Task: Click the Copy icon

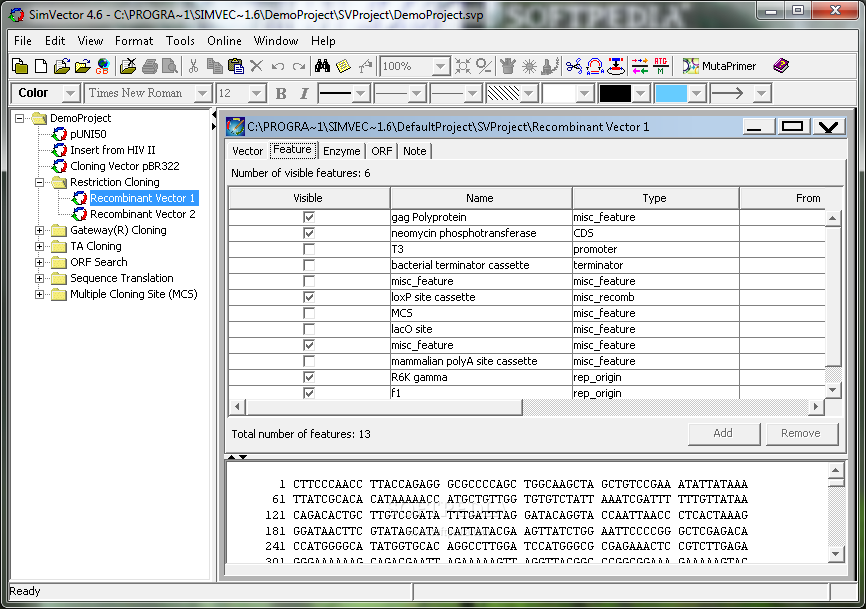Action: point(214,66)
